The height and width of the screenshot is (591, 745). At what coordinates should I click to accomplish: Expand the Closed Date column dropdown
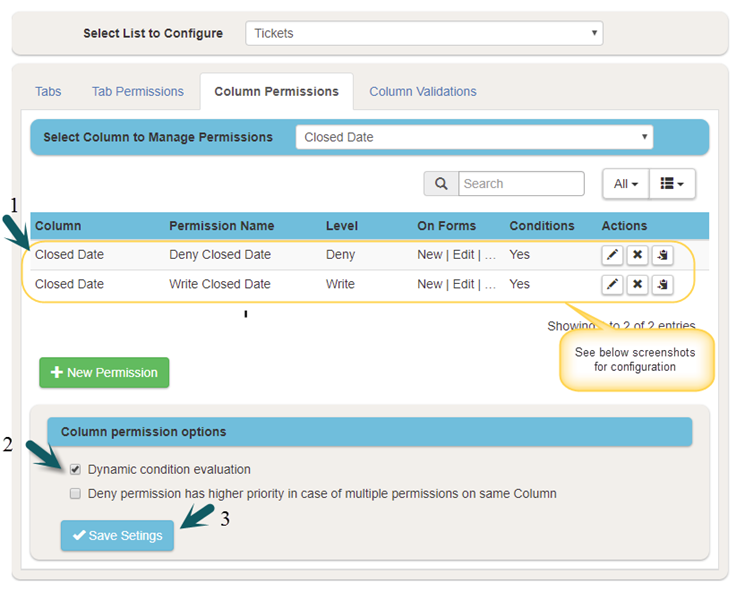point(474,137)
